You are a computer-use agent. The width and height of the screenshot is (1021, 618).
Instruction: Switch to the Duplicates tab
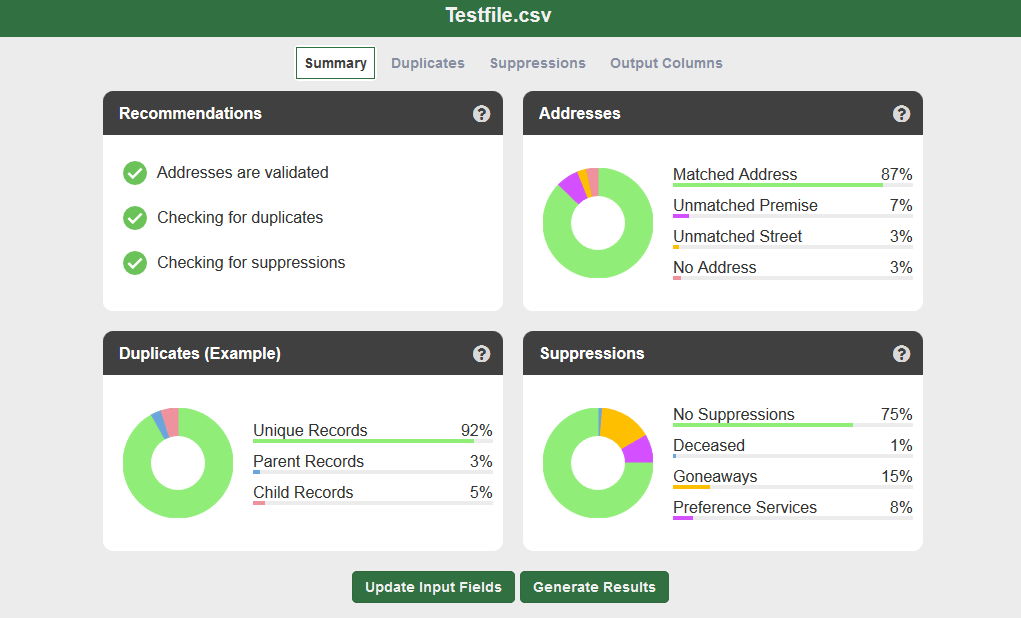click(428, 63)
